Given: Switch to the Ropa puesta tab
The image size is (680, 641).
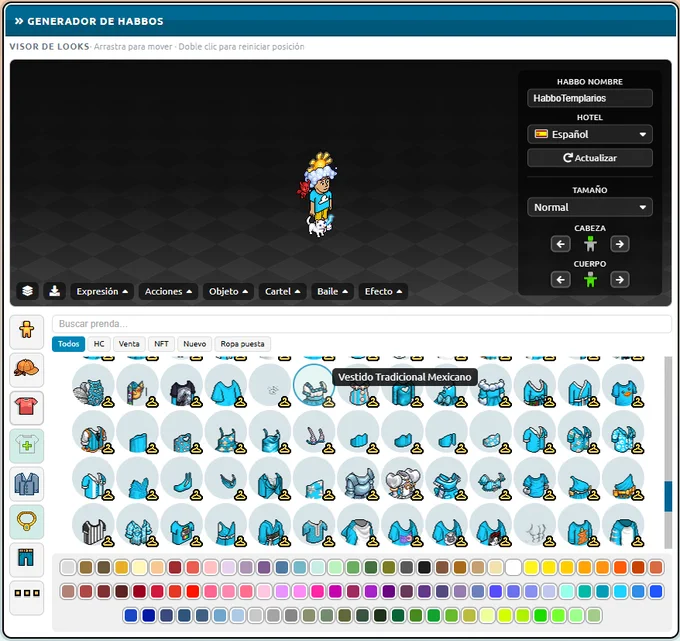Looking at the screenshot, I should [242, 344].
